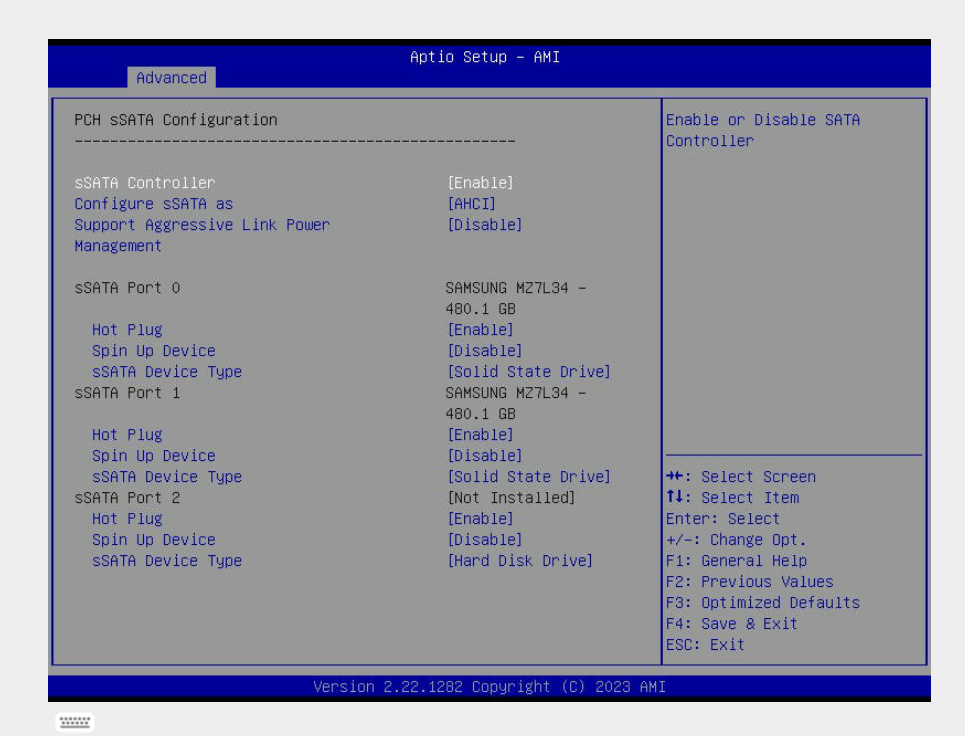The height and width of the screenshot is (736, 965).
Task: Select Support Aggressive Link Power Management label
Action: (x=202, y=235)
